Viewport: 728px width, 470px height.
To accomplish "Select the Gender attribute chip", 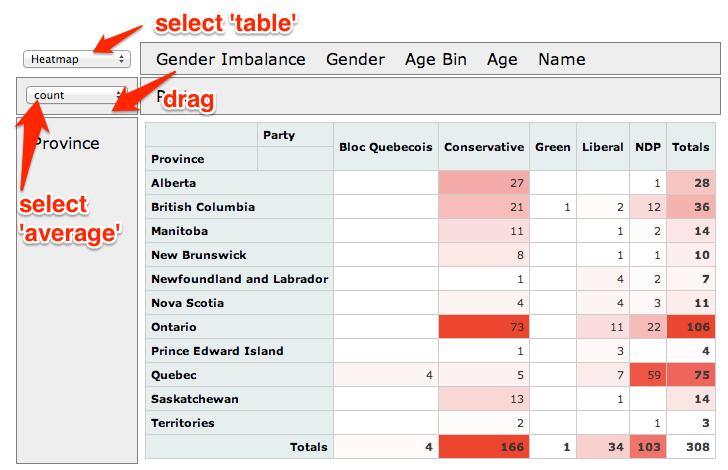I will coord(355,59).
